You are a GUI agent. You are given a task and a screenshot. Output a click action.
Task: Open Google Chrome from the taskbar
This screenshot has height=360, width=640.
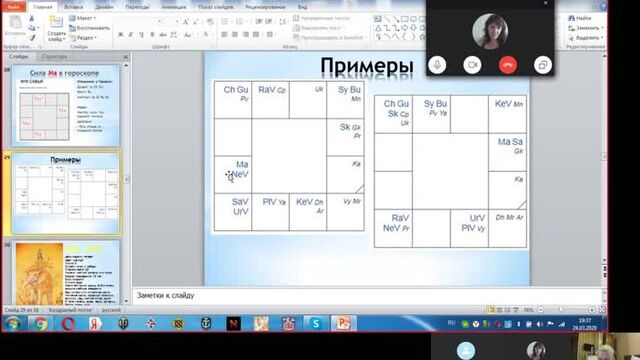click(x=40, y=324)
